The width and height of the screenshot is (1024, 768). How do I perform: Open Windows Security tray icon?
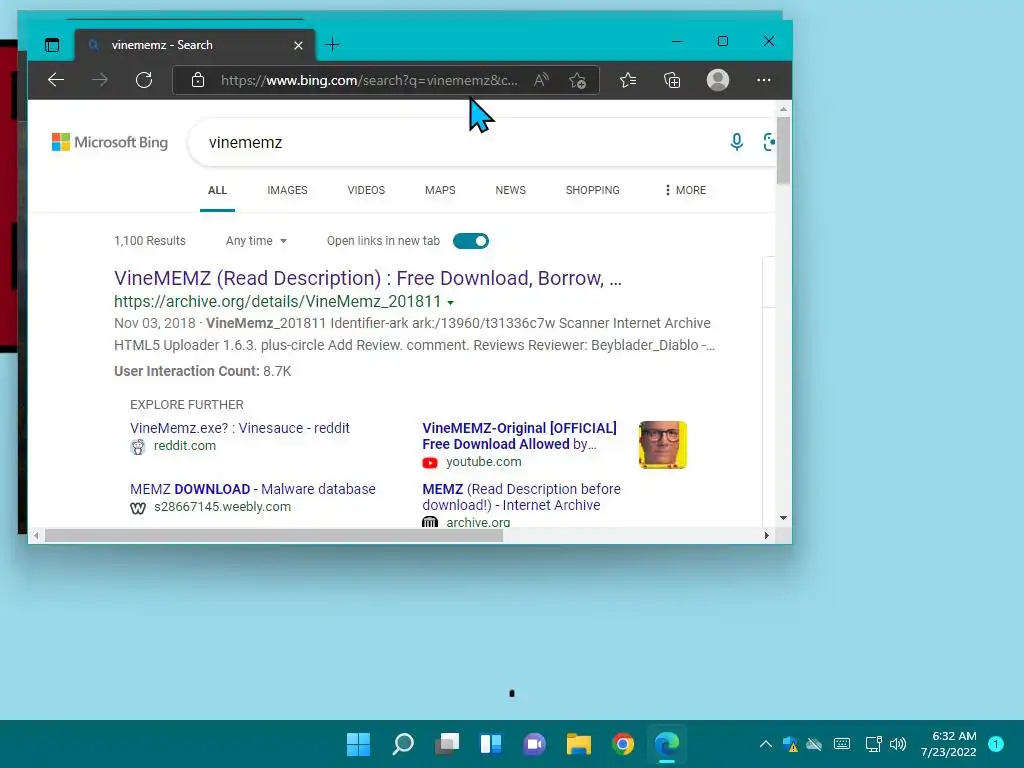pyautogui.click(x=790, y=744)
